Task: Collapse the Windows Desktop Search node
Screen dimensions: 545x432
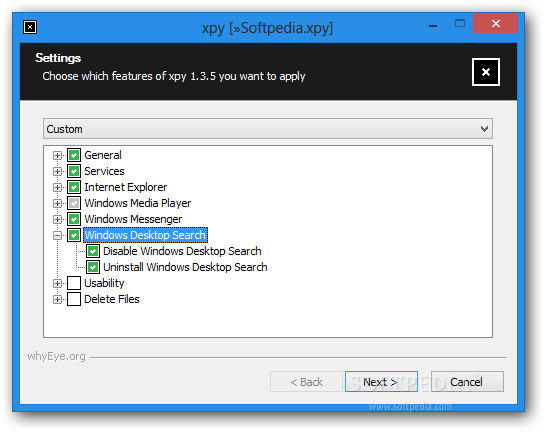Action: tap(57, 235)
